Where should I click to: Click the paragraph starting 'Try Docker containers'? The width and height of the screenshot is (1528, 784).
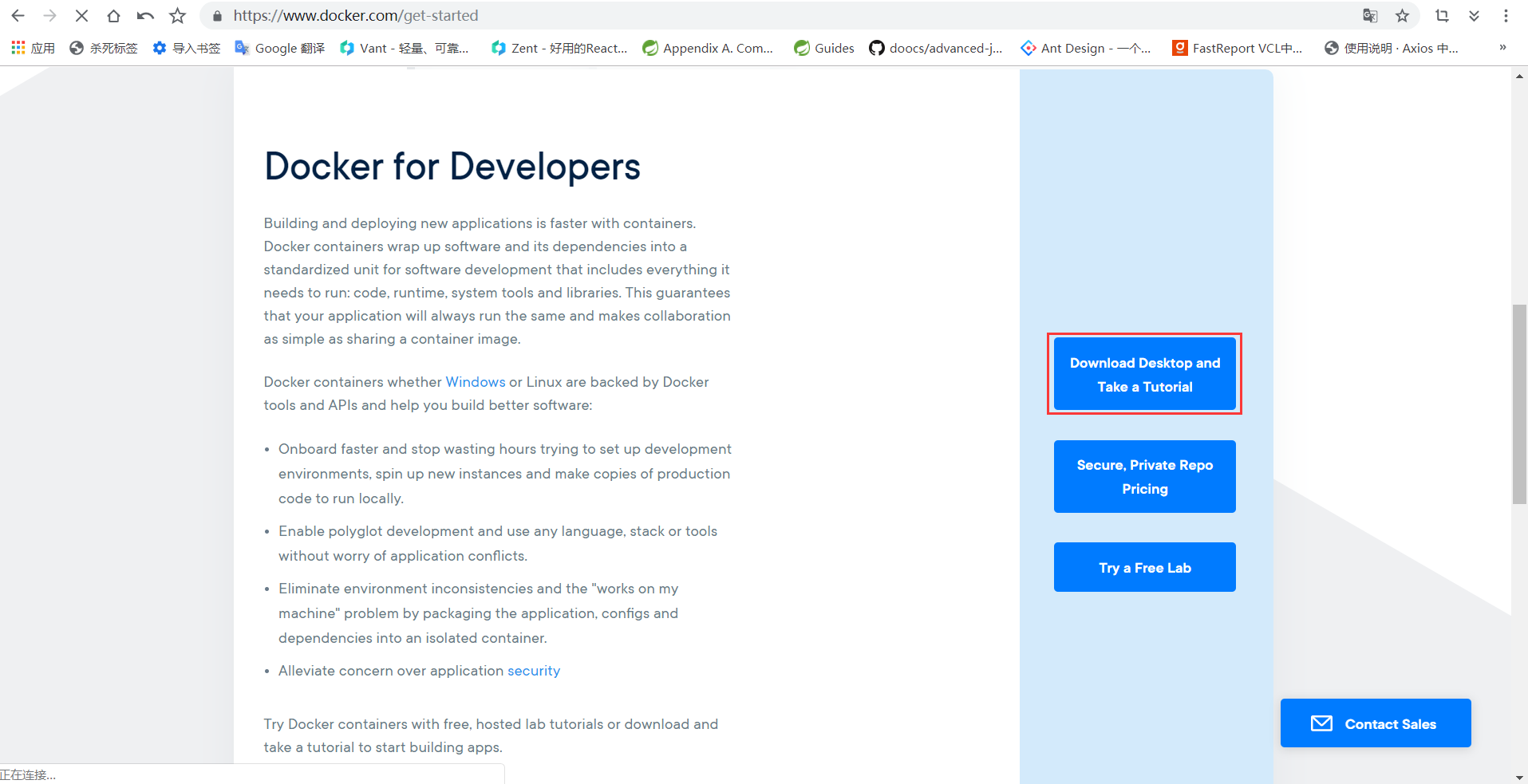click(x=492, y=735)
